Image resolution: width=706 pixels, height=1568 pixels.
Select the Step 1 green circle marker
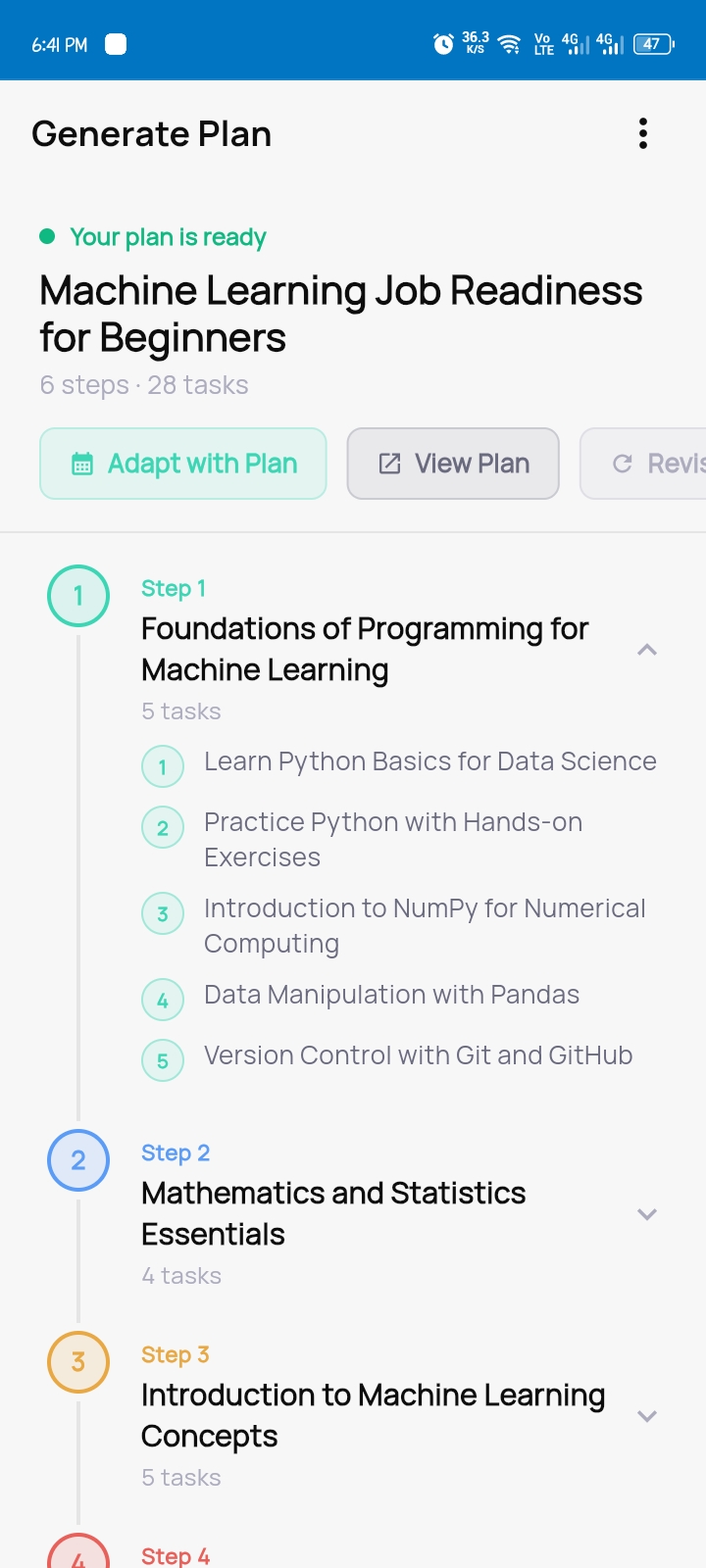point(78,596)
